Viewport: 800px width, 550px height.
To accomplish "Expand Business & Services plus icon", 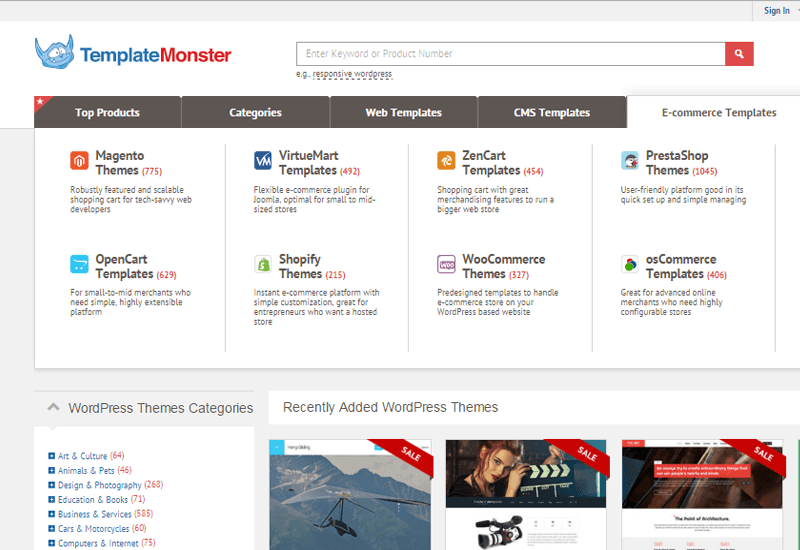I will click(52, 514).
